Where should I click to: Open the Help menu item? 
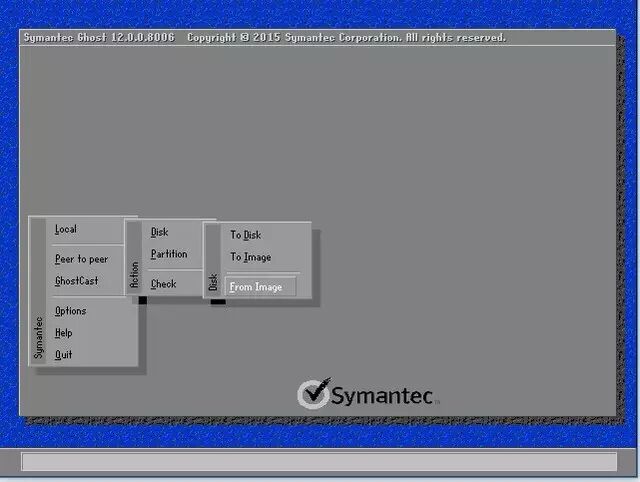64,333
